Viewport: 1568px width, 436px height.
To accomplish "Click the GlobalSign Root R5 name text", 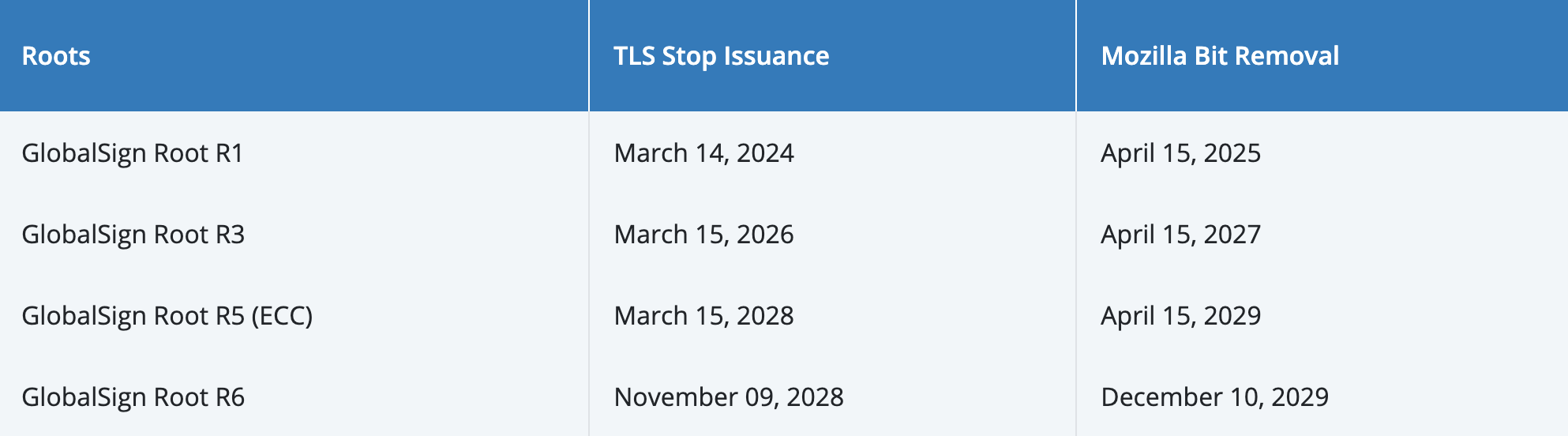I will (x=133, y=316).
